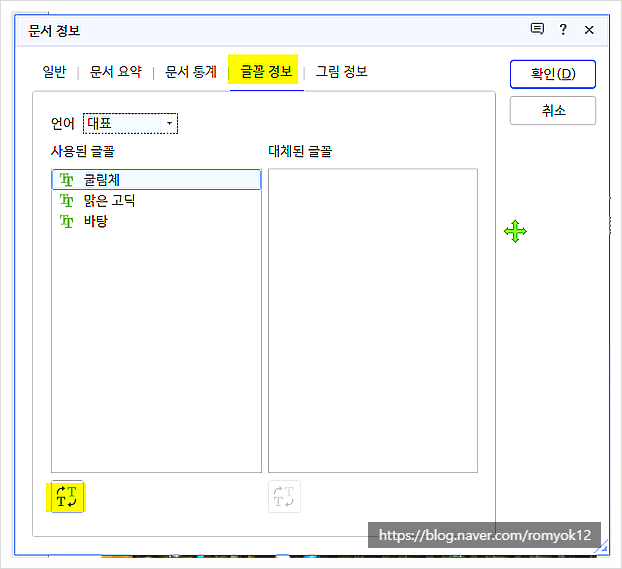
Task: Confirm with the 확인(D) button
Action: click(553, 74)
